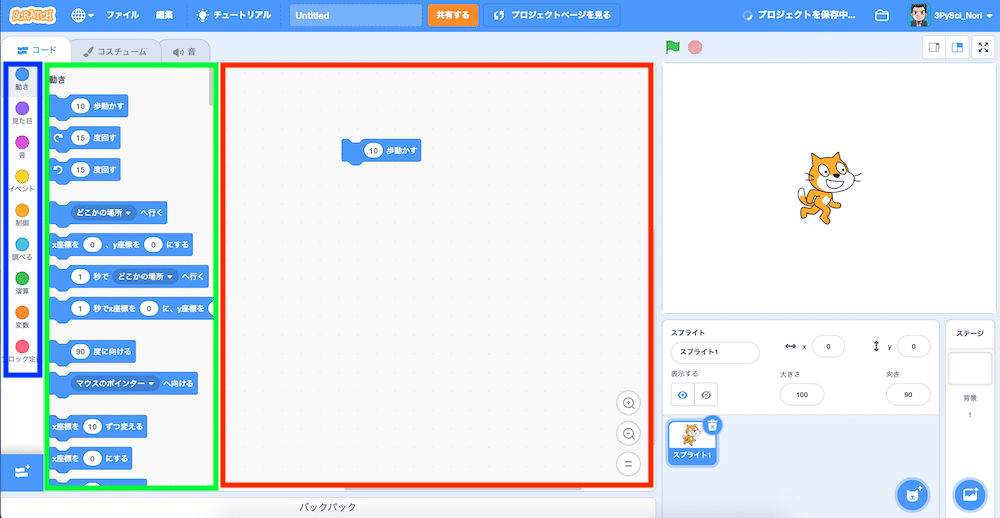Open どこかの場所 dropdown in へ行く block
This screenshot has height=518, width=1000.
click(x=103, y=213)
